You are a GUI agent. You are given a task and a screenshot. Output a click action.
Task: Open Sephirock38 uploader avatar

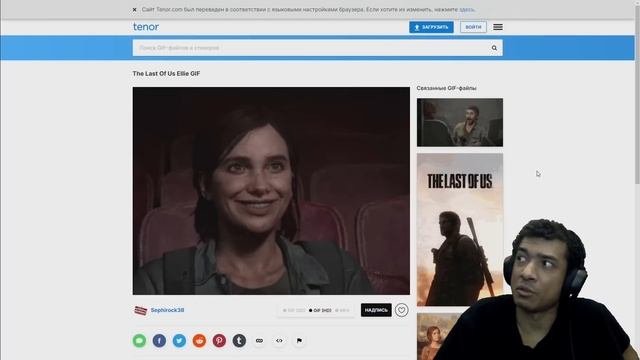tap(140, 310)
